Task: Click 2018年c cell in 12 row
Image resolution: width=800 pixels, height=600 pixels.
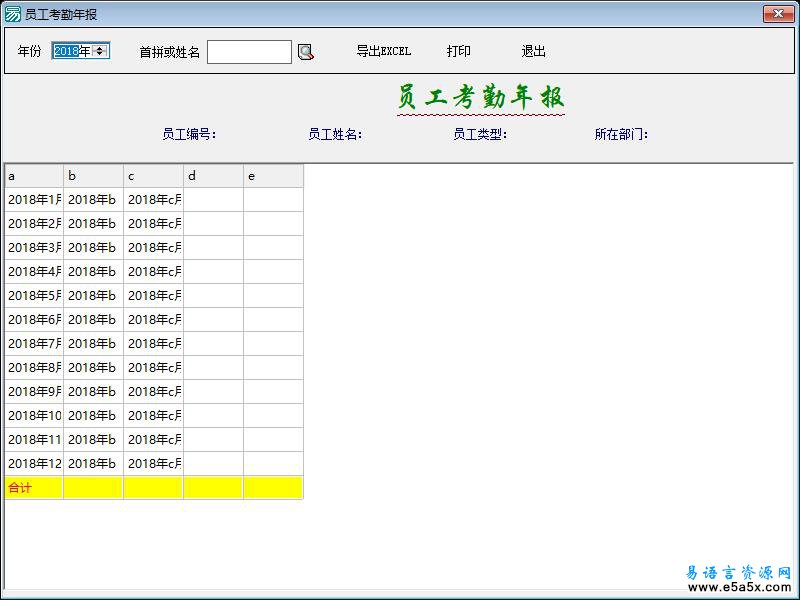Action: coord(153,463)
